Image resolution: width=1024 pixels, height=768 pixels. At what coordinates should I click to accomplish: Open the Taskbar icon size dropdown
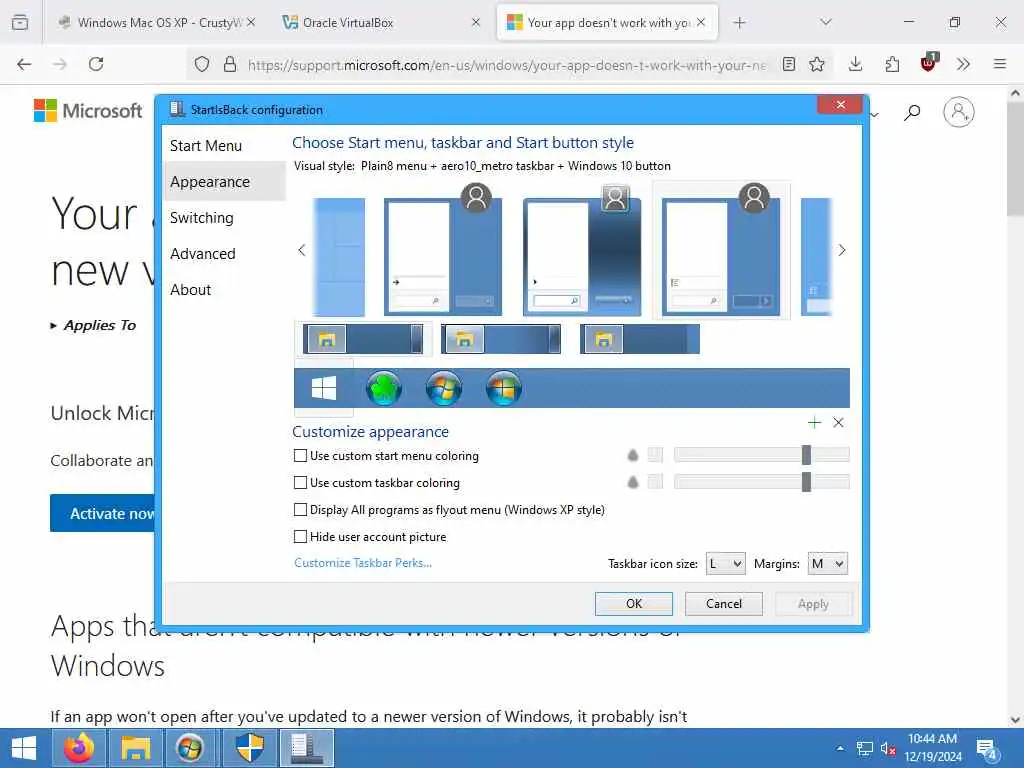point(726,564)
